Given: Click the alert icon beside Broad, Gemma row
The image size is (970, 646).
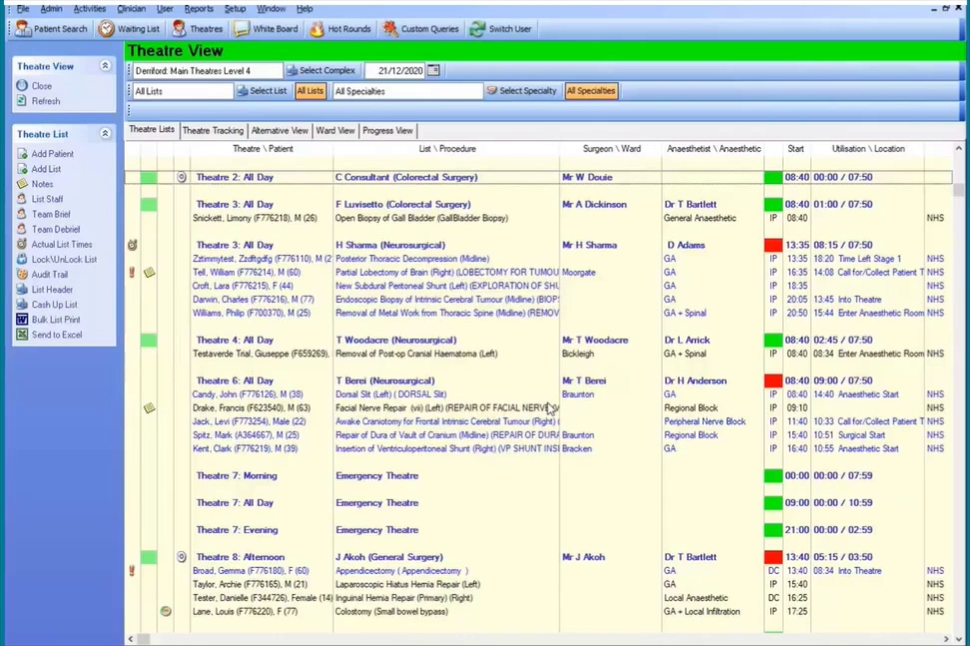Looking at the screenshot, I should pyautogui.click(x=132, y=571).
